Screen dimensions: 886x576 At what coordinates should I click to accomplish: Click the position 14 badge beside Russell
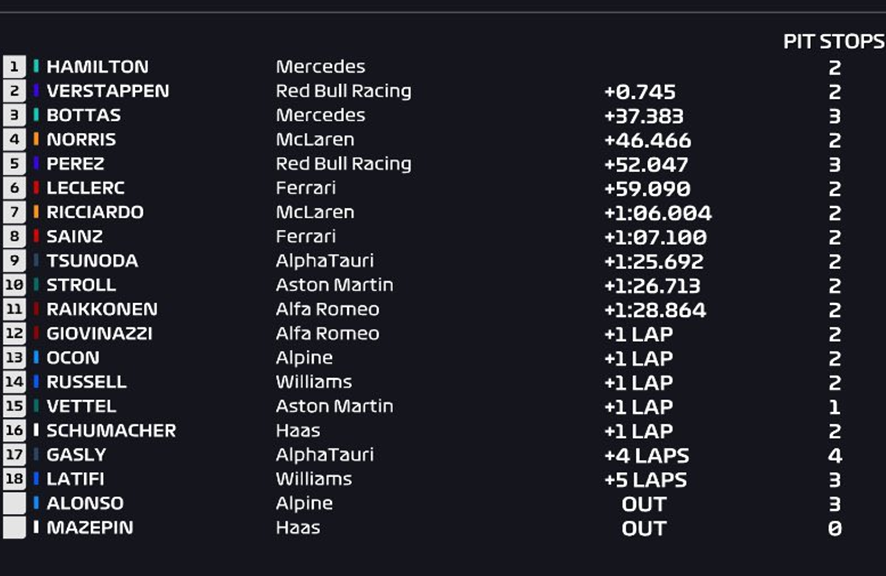(14, 382)
